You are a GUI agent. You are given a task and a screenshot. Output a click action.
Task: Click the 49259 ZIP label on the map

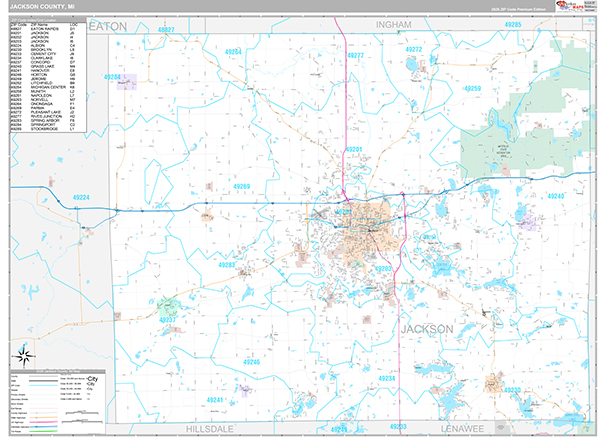pyautogui.click(x=473, y=88)
